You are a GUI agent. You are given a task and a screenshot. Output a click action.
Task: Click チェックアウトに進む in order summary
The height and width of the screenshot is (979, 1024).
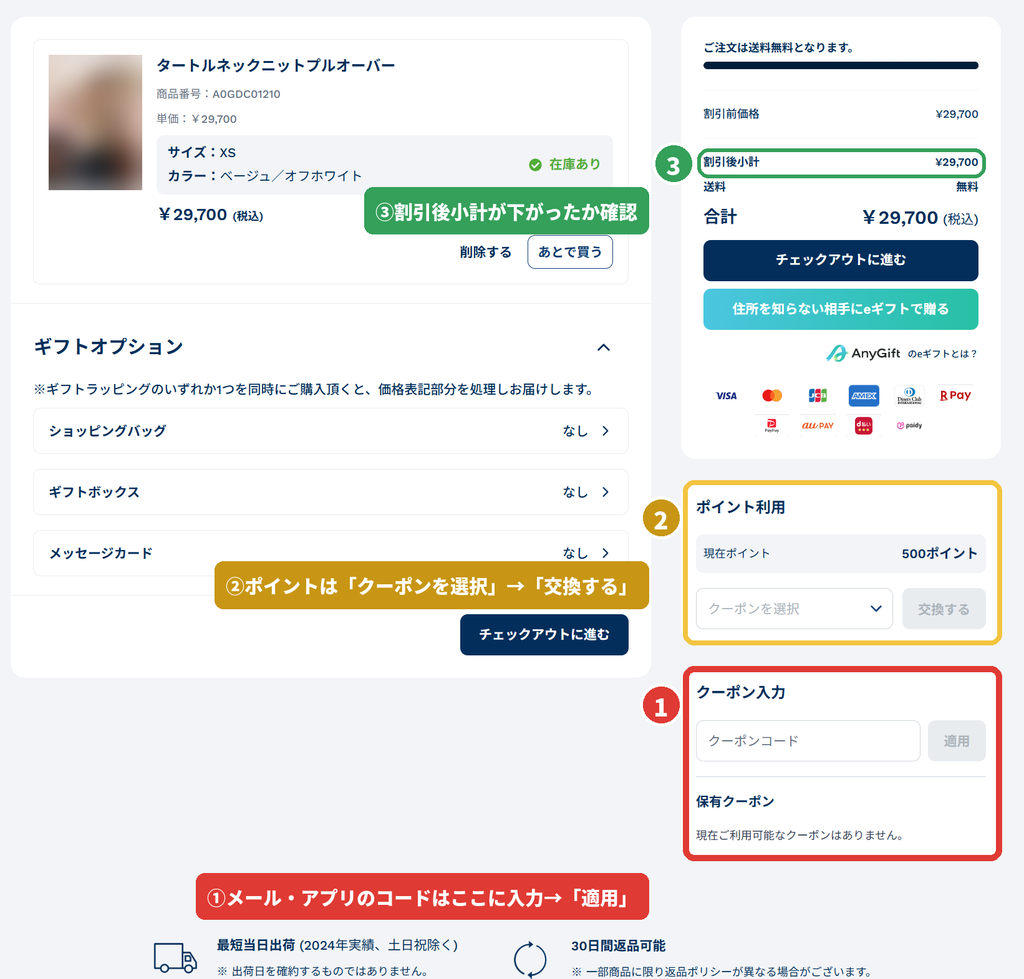[840, 260]
